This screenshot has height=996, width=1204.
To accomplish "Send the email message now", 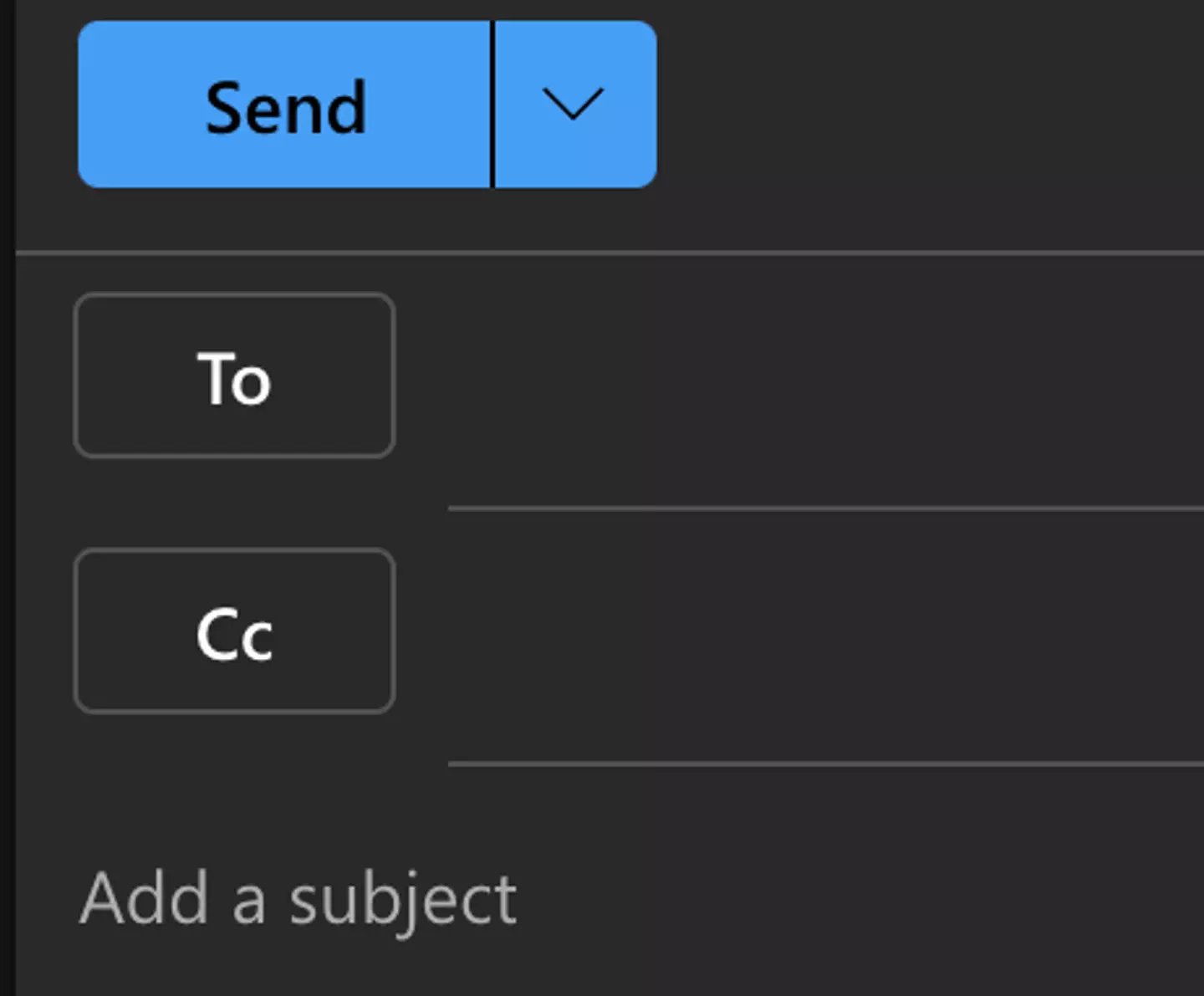I will (x=284, y=105).
